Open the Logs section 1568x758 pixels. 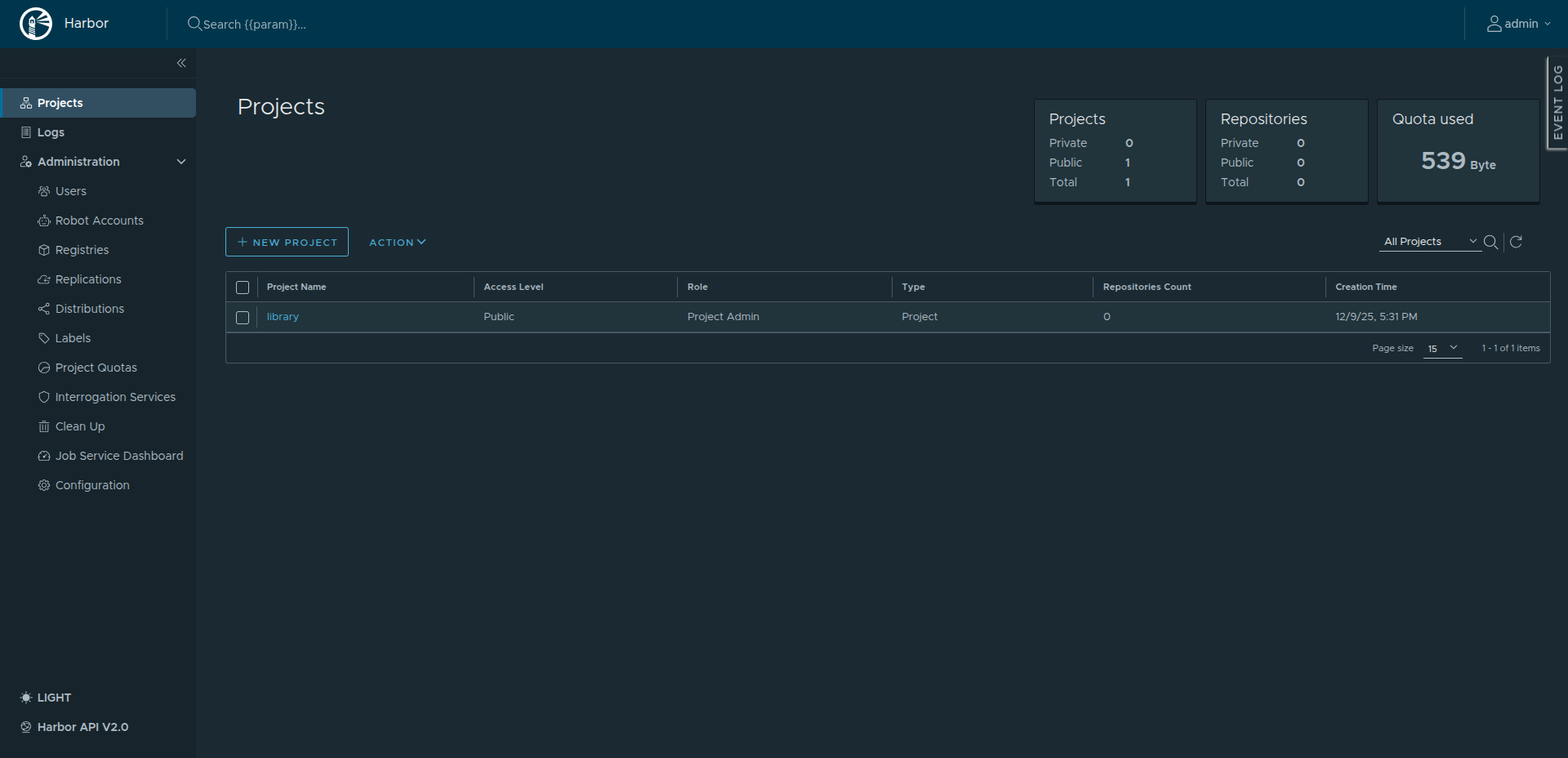pyautogui.click(x=50, y=132)
